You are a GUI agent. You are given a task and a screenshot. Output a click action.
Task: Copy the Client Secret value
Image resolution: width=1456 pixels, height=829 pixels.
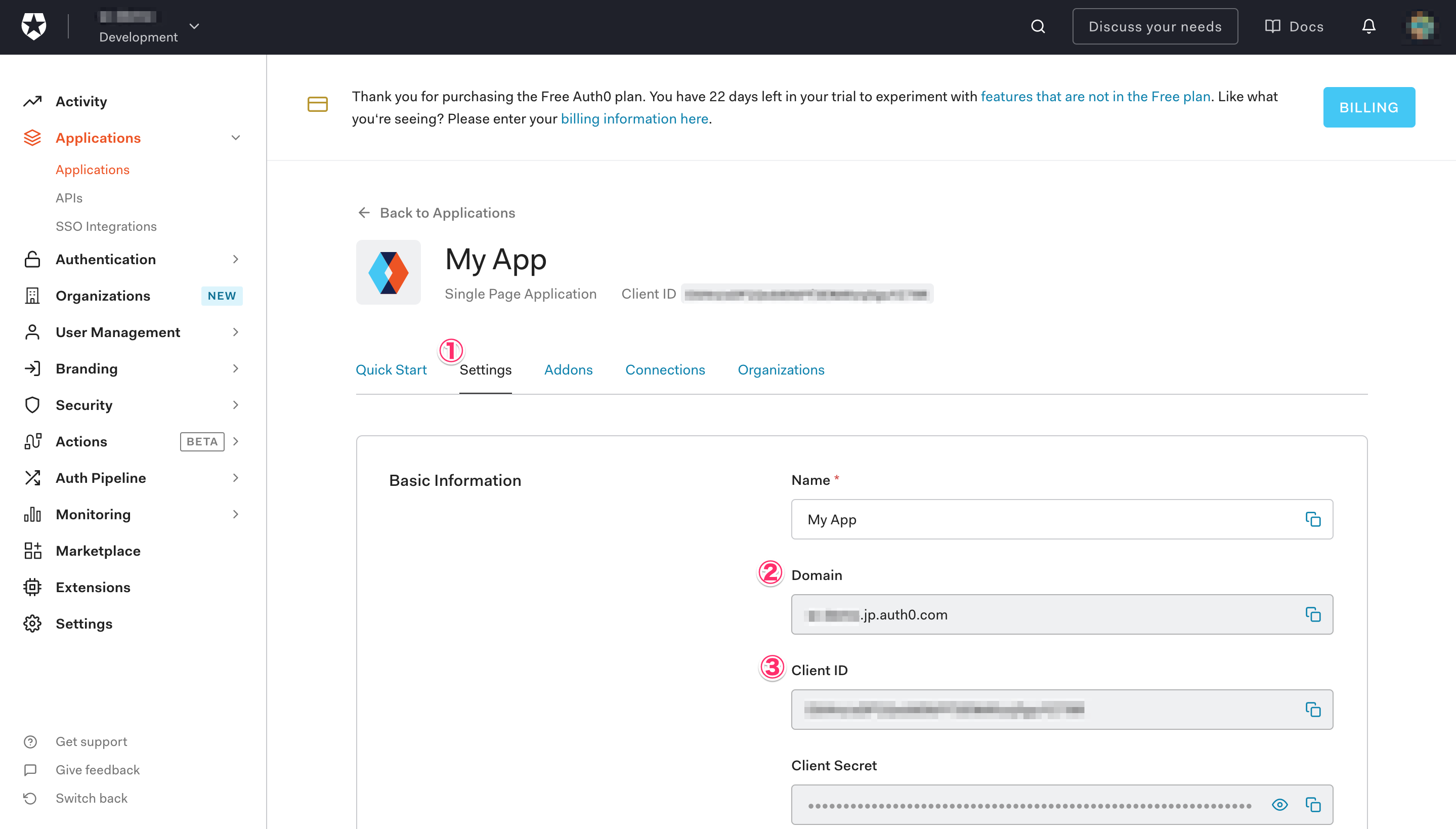pos(1313,805)
